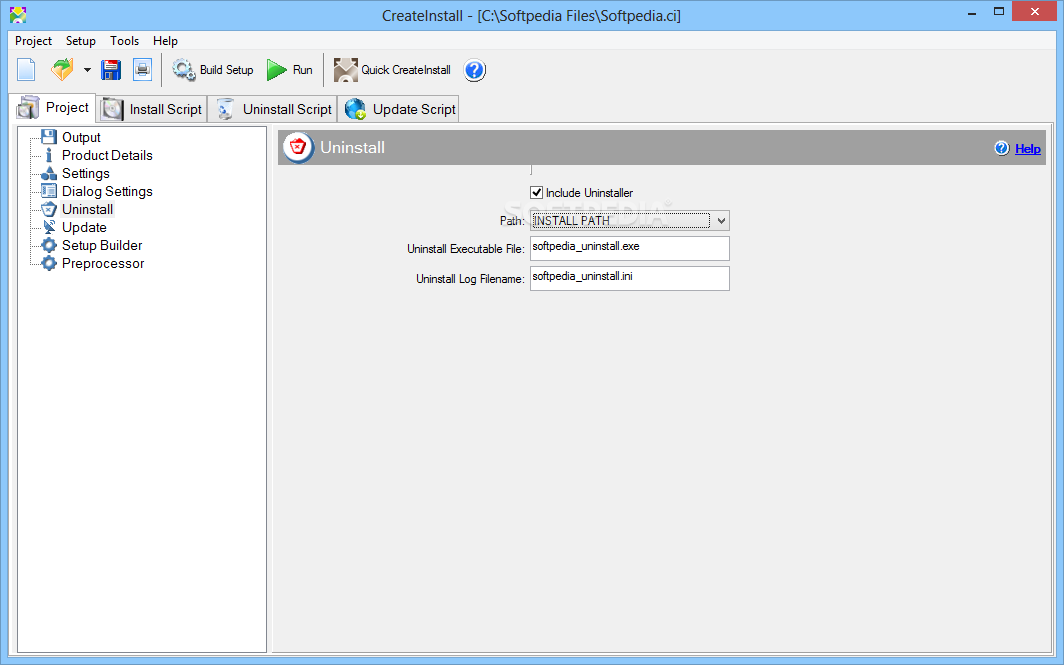Click the Update satellite tree icon
The image size is (1064, 665).
(49, 227)
